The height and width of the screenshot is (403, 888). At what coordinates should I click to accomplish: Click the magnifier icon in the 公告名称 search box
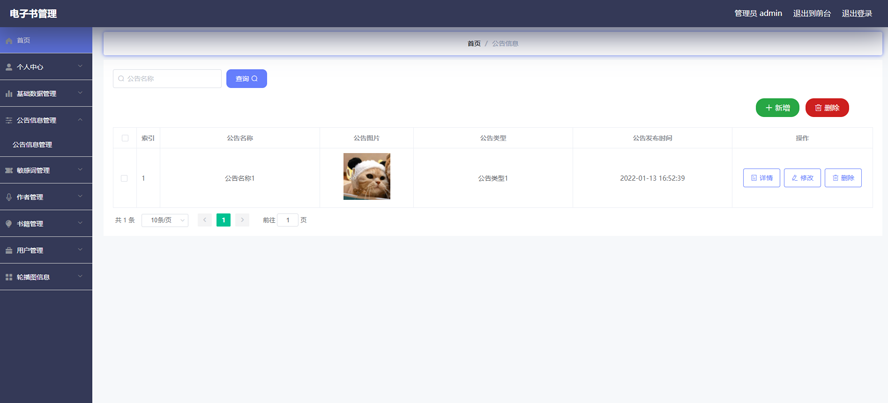(x=121, y=79)
